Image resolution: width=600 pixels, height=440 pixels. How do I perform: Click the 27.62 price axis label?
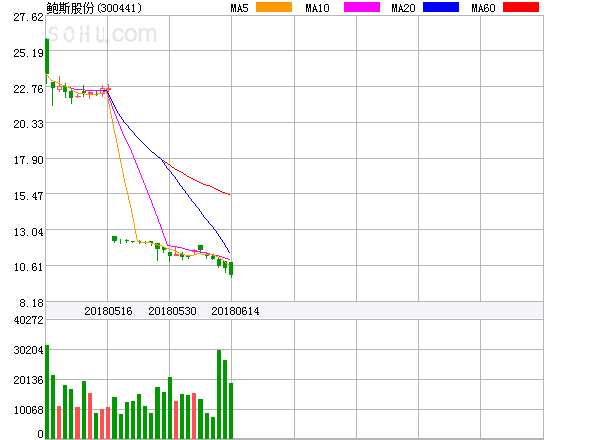click(x=29, y=17)
